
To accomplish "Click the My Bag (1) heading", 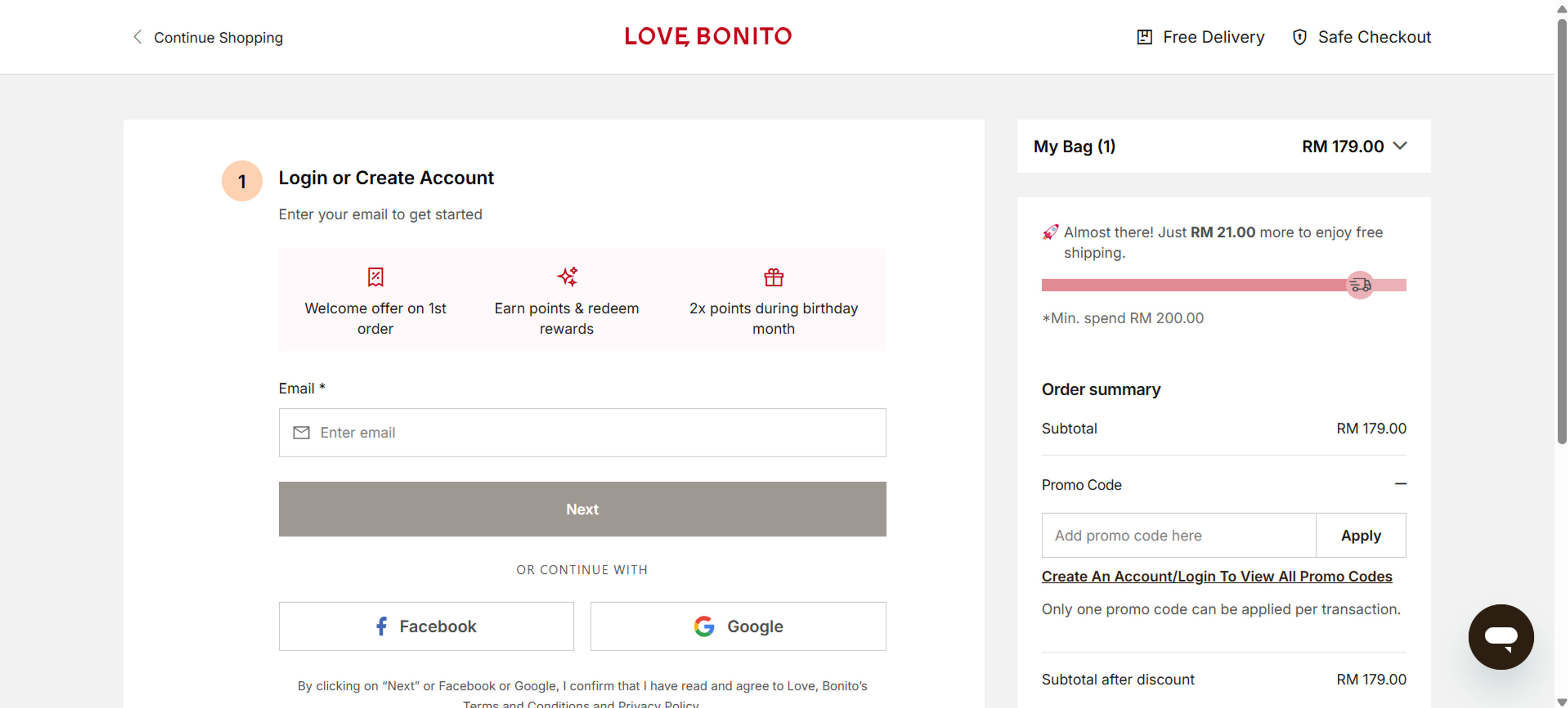I will (1074, 146).
